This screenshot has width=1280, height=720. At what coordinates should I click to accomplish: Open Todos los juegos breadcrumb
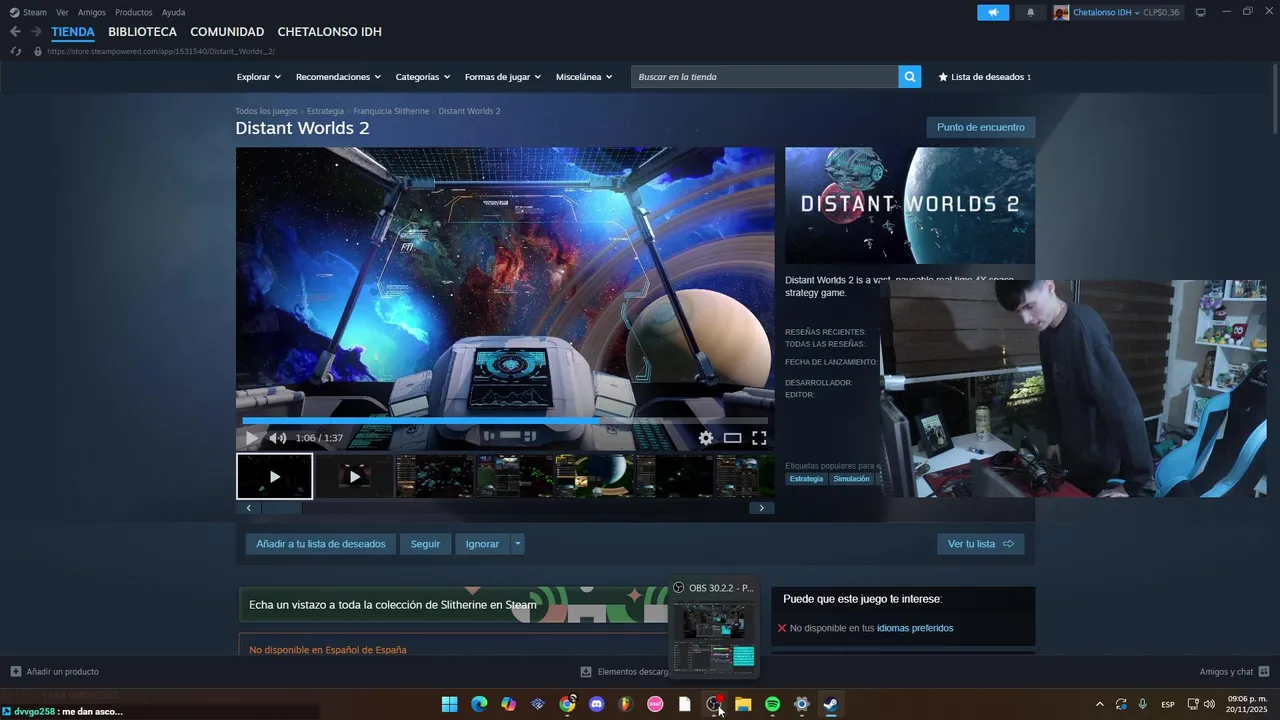click(266, 111)
